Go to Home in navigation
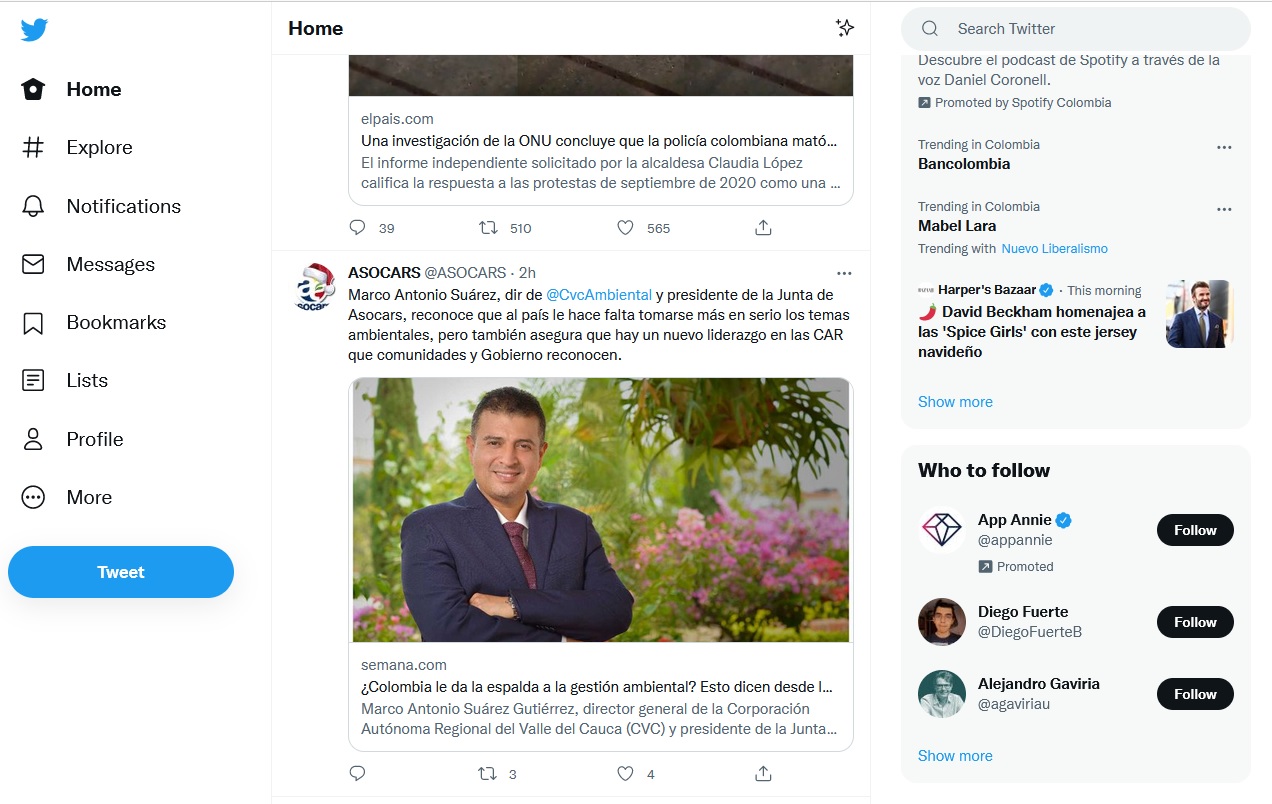This screenshot has width=1272, height=804. [94, 90]
